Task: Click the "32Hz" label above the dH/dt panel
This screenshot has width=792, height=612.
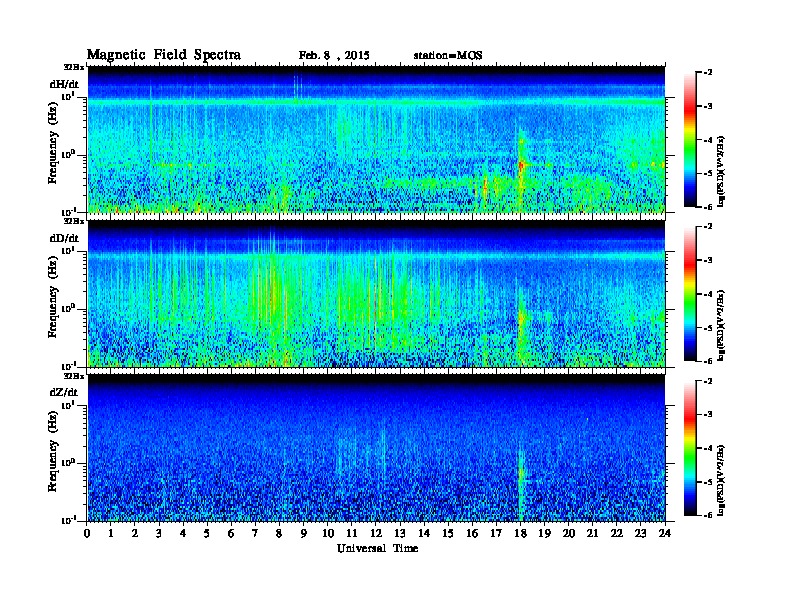Action: coord(73,66)
